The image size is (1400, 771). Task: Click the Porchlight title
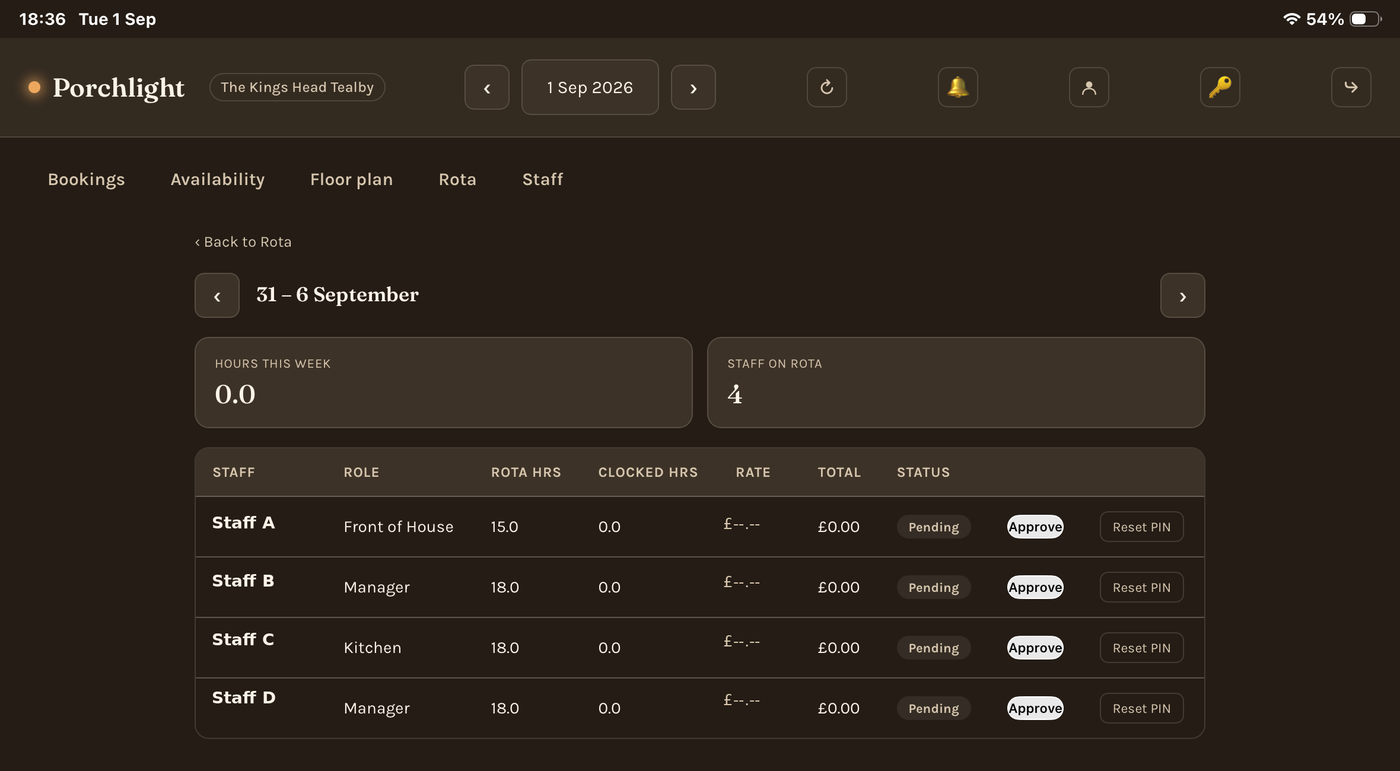tap(118, 88)
